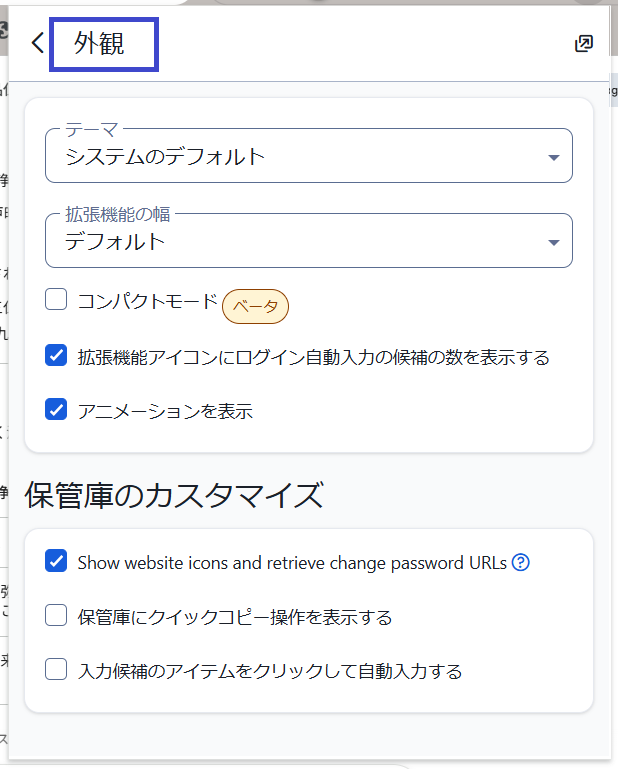Click the テーマ dropdown arrow
Screen dimensions: 618x769
pos(554,157)
